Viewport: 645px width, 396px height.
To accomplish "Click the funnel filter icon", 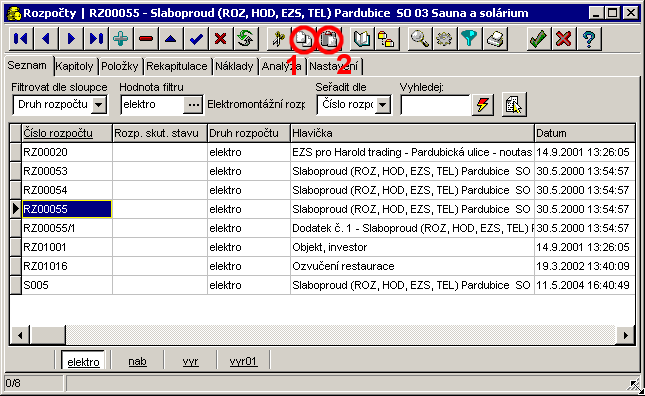I will (x=470, y=39).
